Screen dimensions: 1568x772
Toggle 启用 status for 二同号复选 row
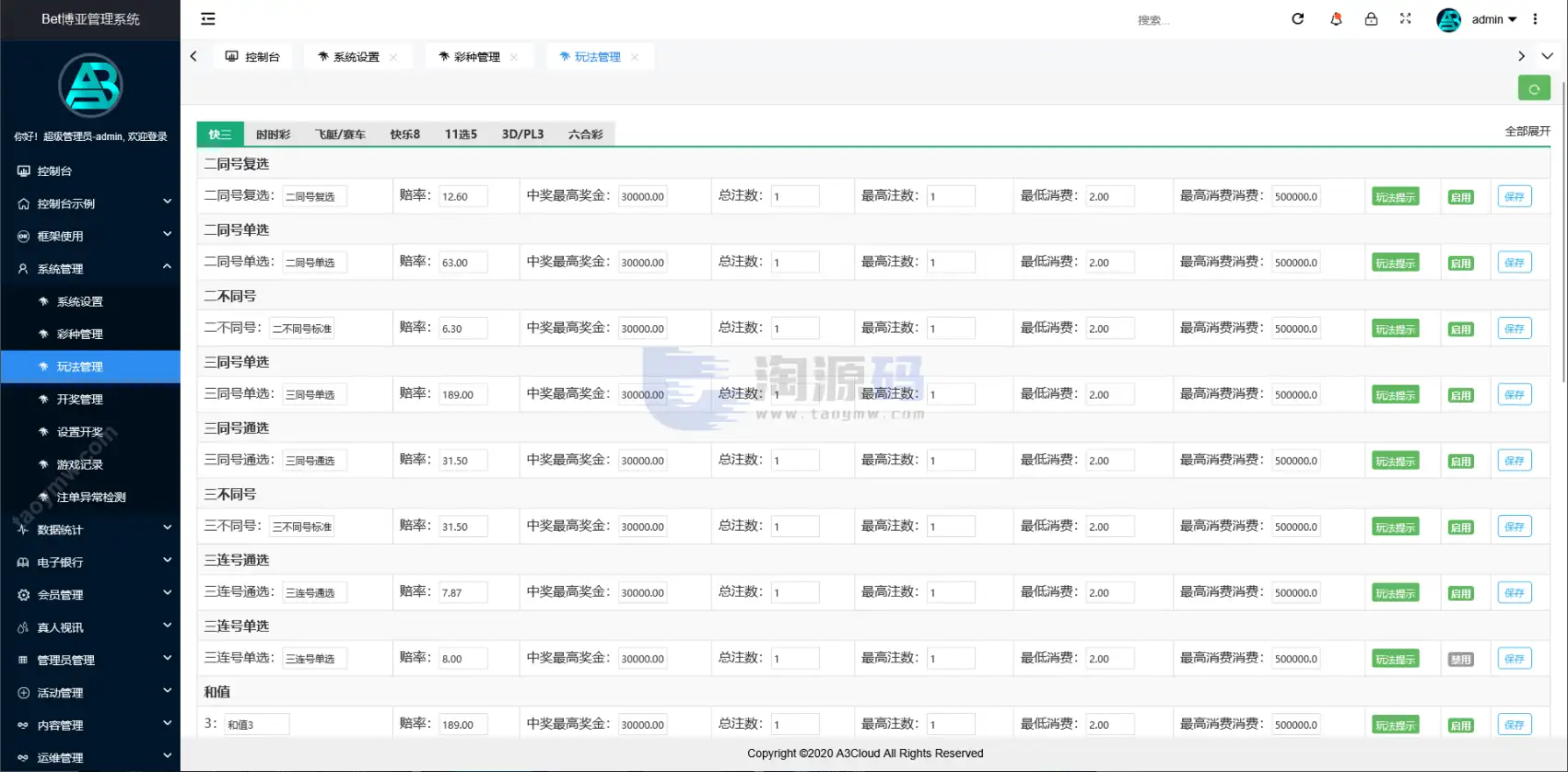(1460, 197)
